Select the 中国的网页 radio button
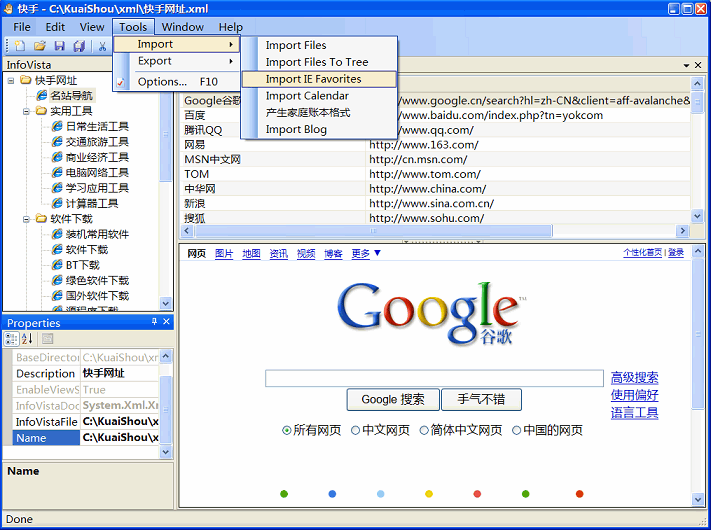This screenshot has height=530, width=711. click(x=517, y=431)
